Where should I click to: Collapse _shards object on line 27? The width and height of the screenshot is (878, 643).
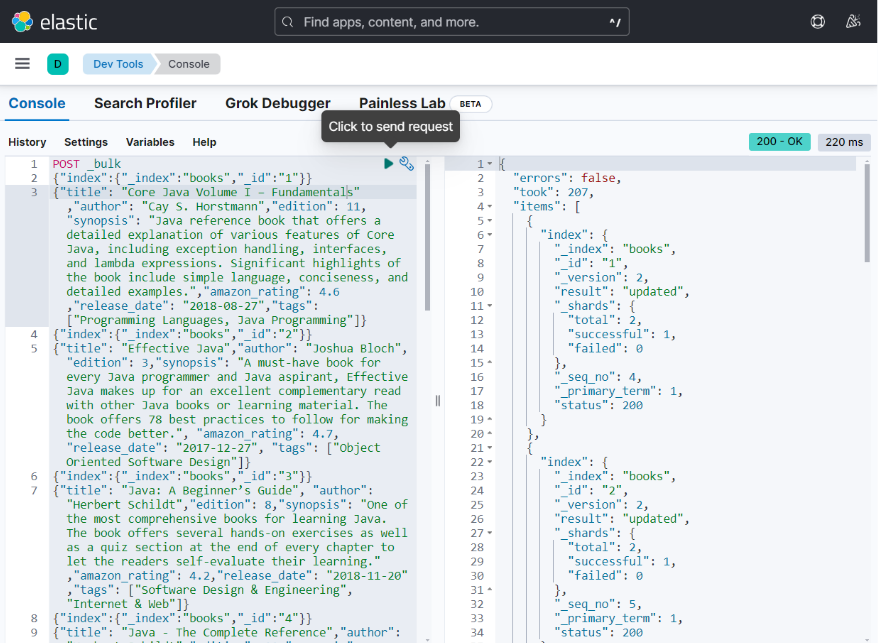[490, 533]
